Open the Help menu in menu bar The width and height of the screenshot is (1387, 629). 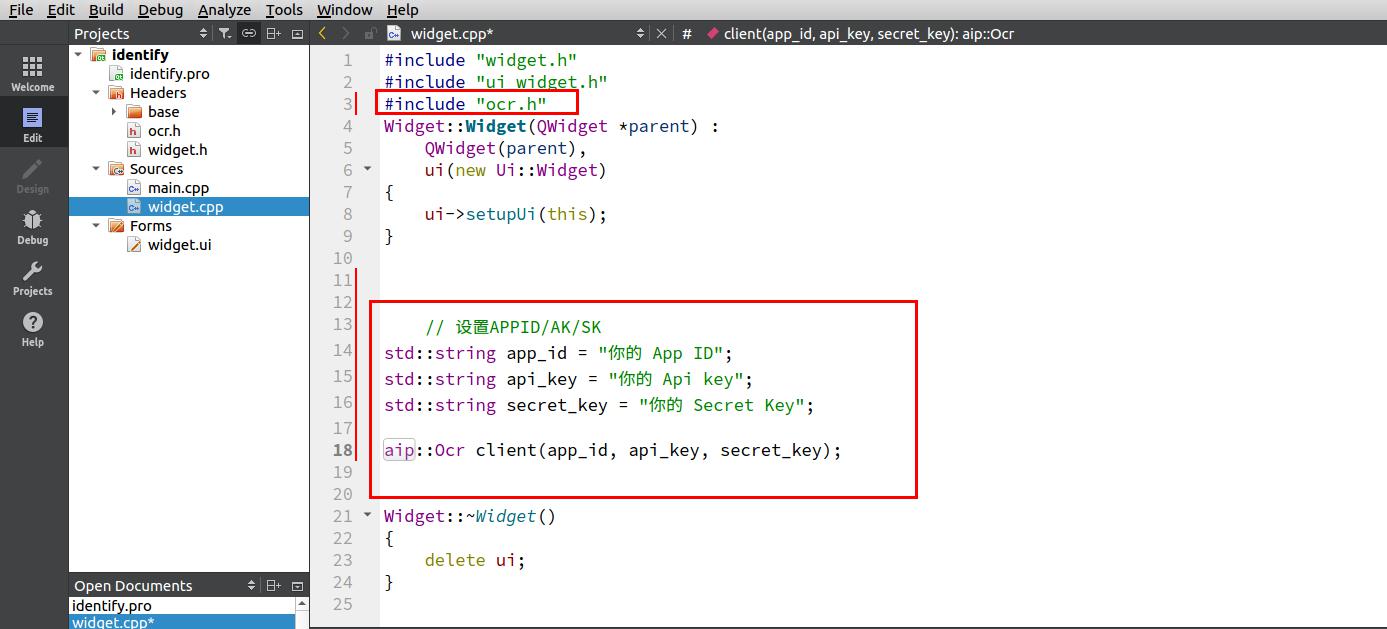[402, 10]
